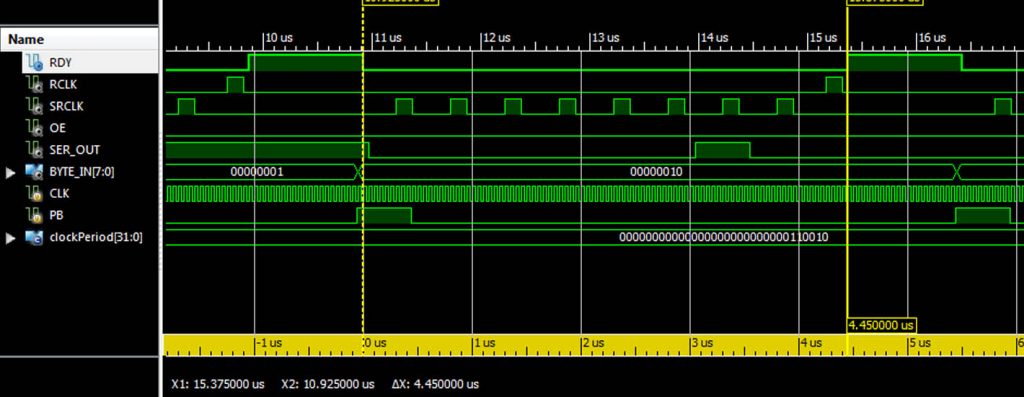This screenshot has height=397, width=1024.
Task: Click the BYTE_IN value 00000001
Action: 257,172
